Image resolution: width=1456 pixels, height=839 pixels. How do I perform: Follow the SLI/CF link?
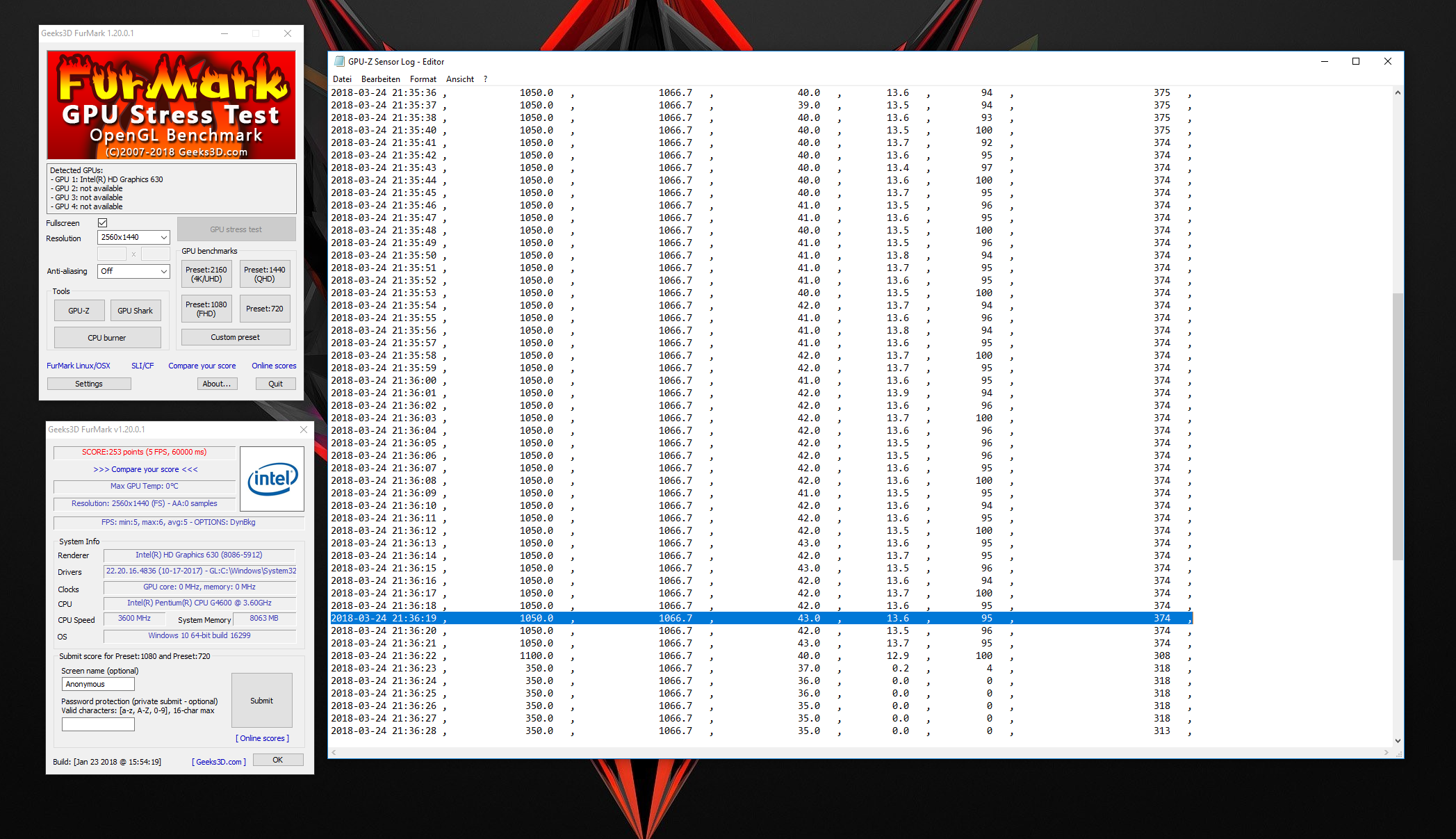pyautogui.click(x=142, y=366)
